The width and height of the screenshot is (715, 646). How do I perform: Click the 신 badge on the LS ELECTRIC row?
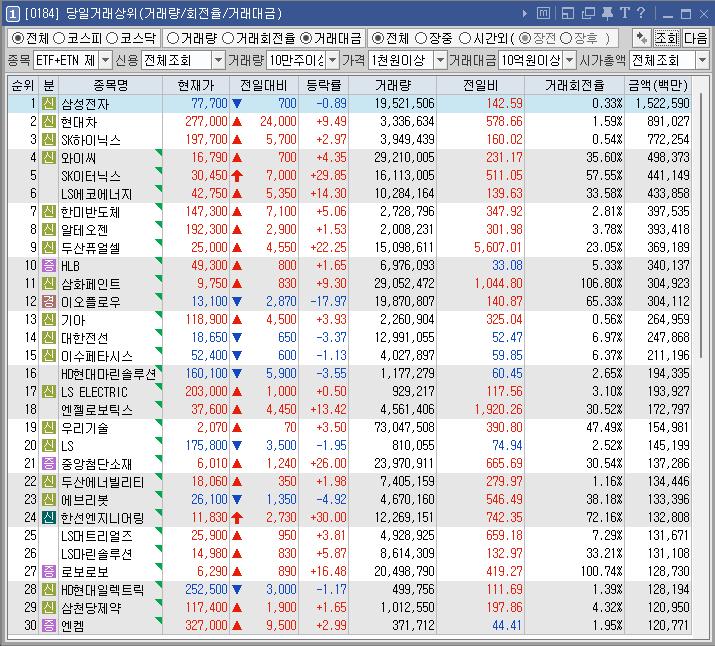point(49,392)
